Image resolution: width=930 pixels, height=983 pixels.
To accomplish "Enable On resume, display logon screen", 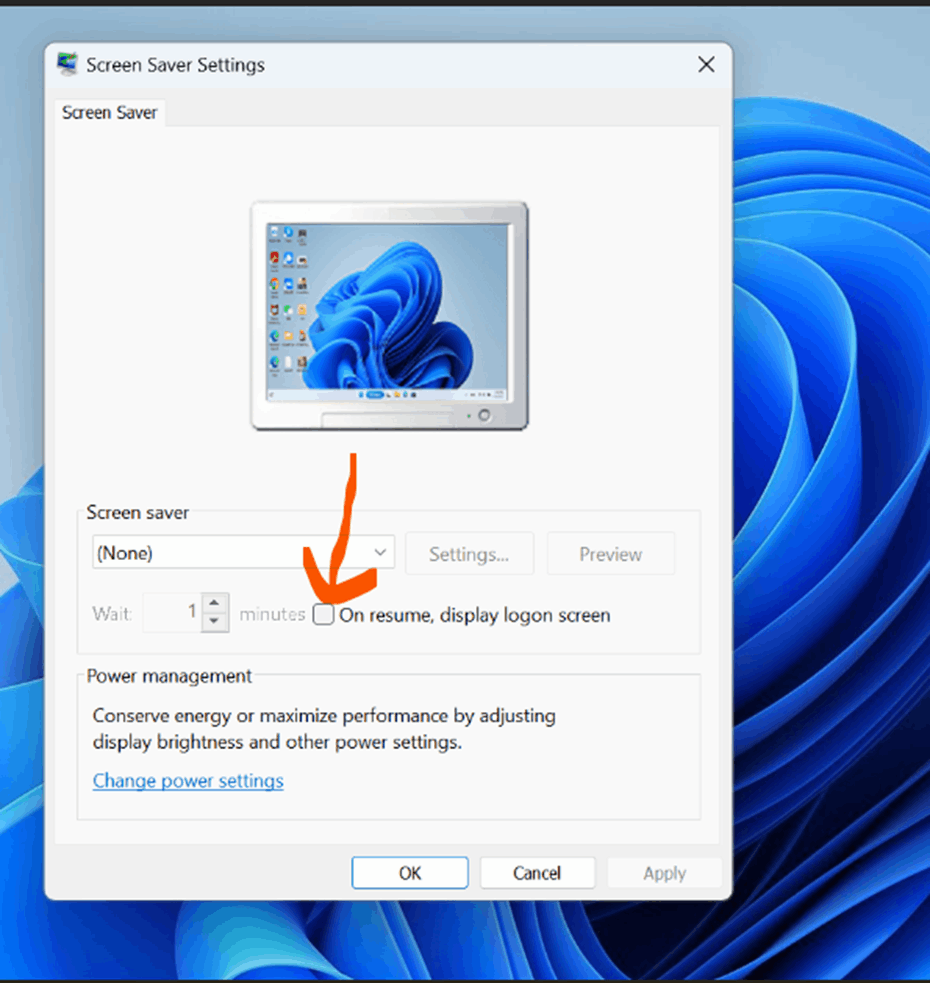I will (324, 614).
